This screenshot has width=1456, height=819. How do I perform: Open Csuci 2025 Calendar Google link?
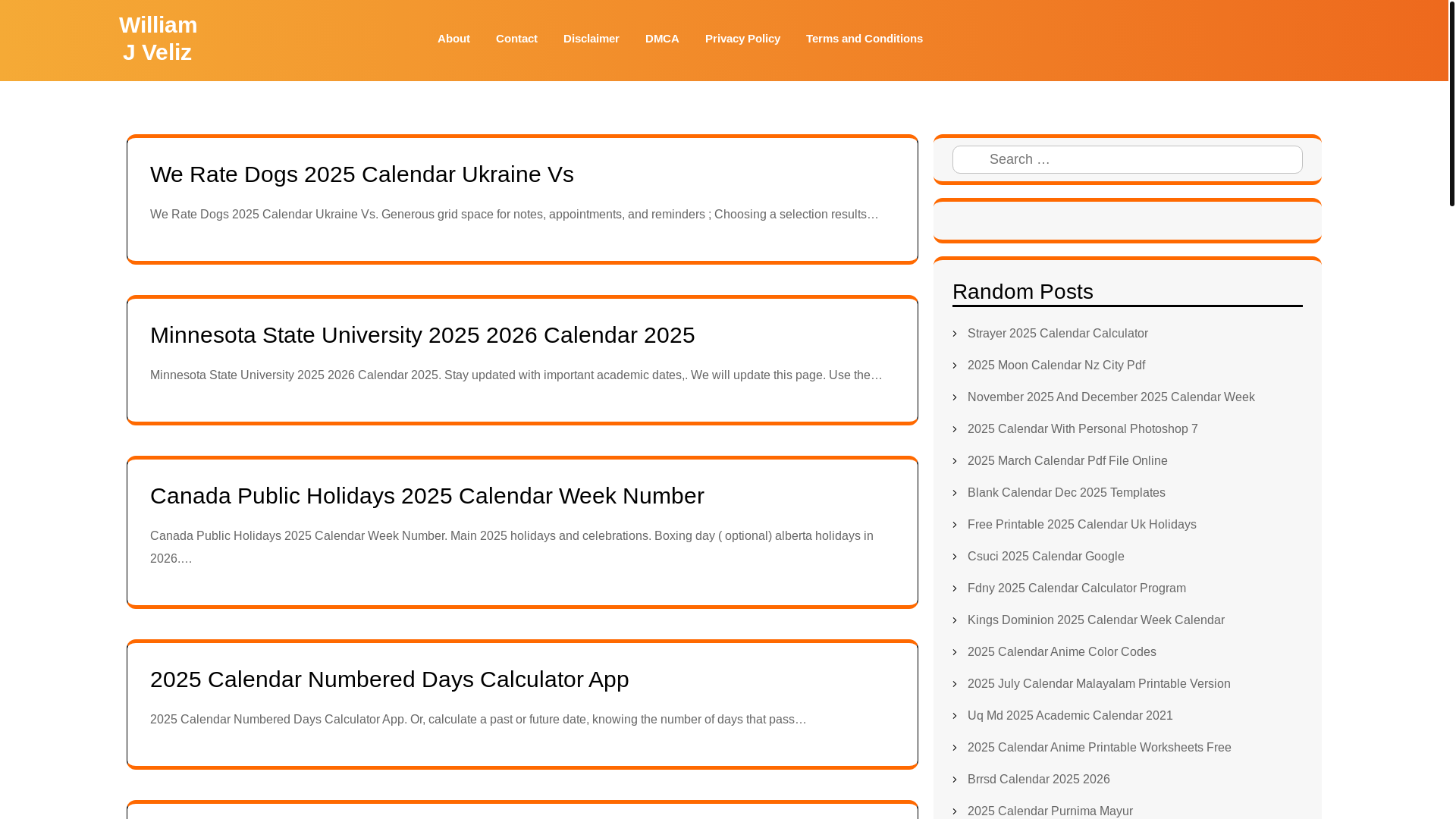[x=1045, y=557]
